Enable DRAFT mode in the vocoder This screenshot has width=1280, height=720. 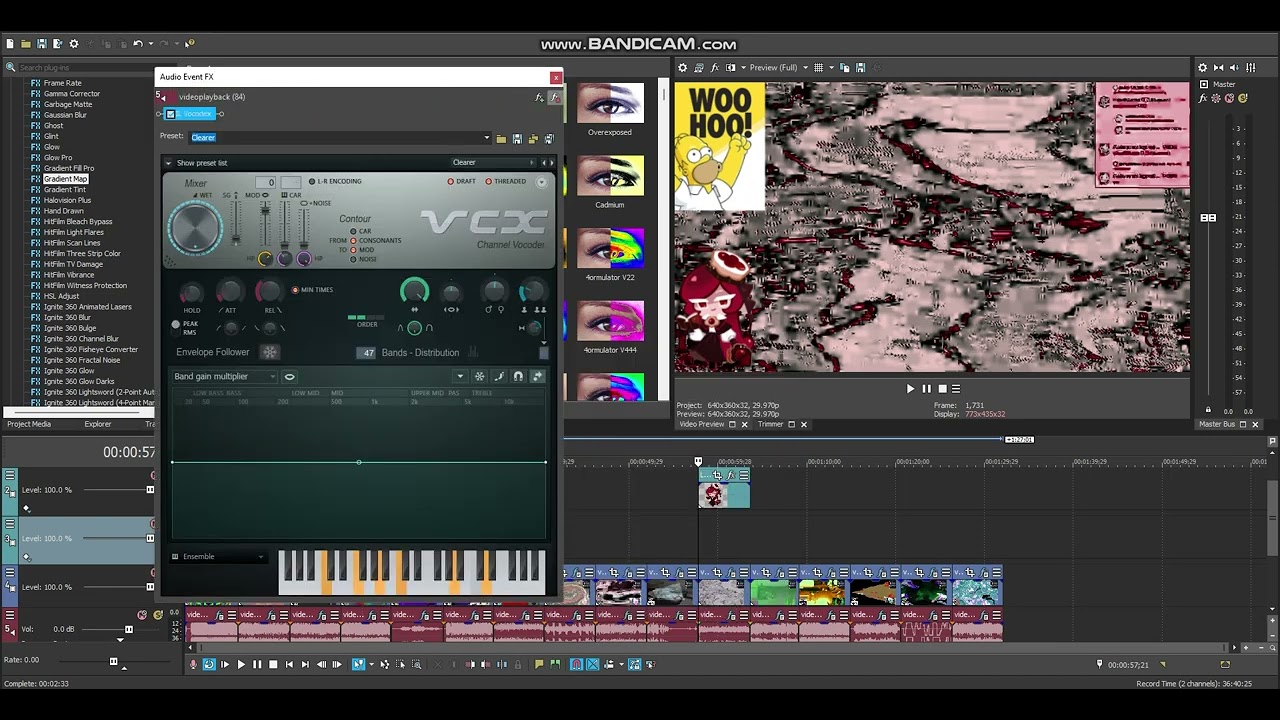tap(462, 181)
